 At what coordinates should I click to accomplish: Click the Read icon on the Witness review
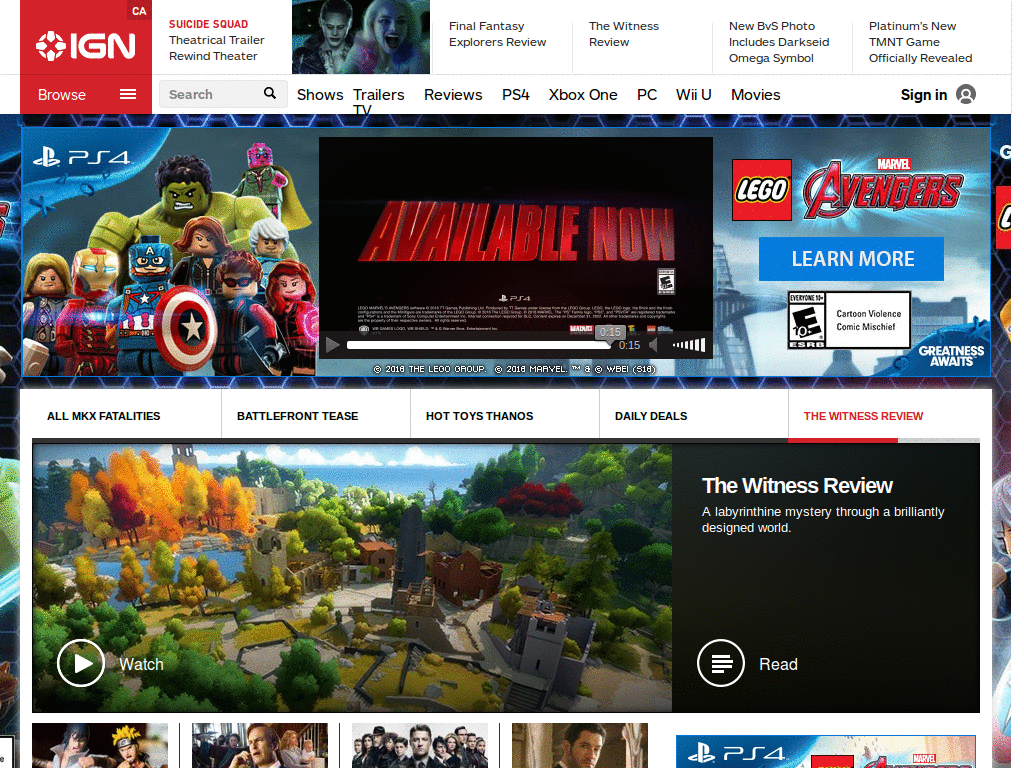point(720,663)
